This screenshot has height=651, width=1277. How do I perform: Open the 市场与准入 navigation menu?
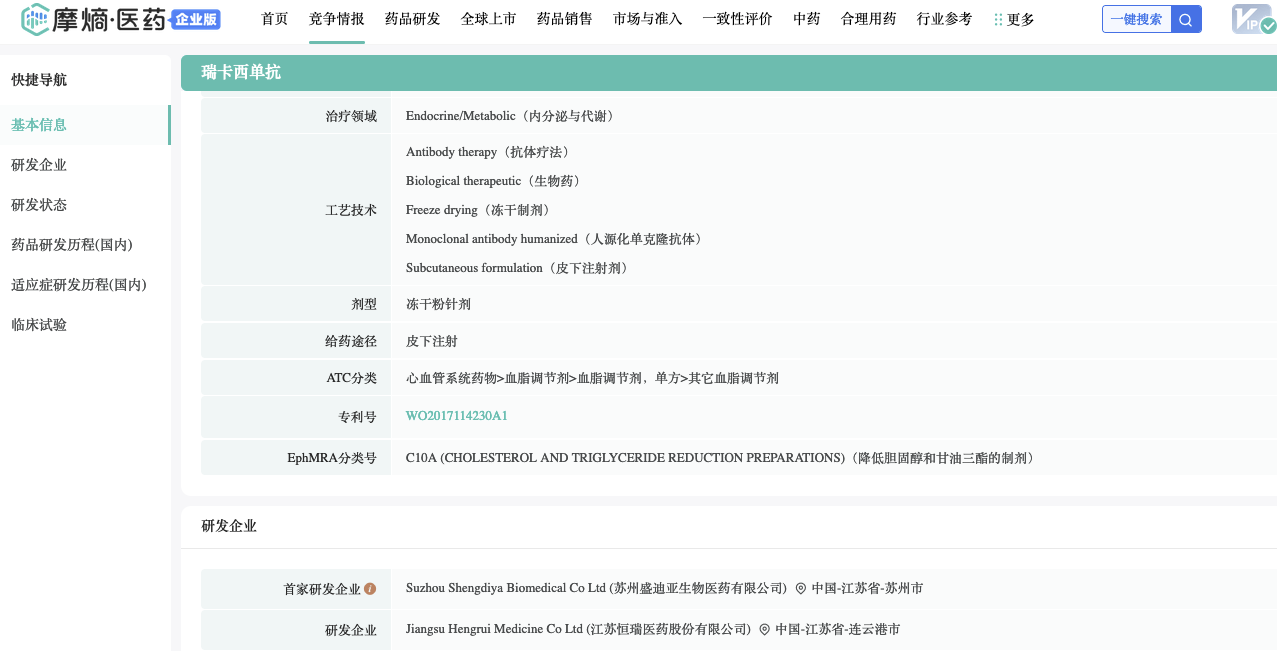tap(648, 19)
